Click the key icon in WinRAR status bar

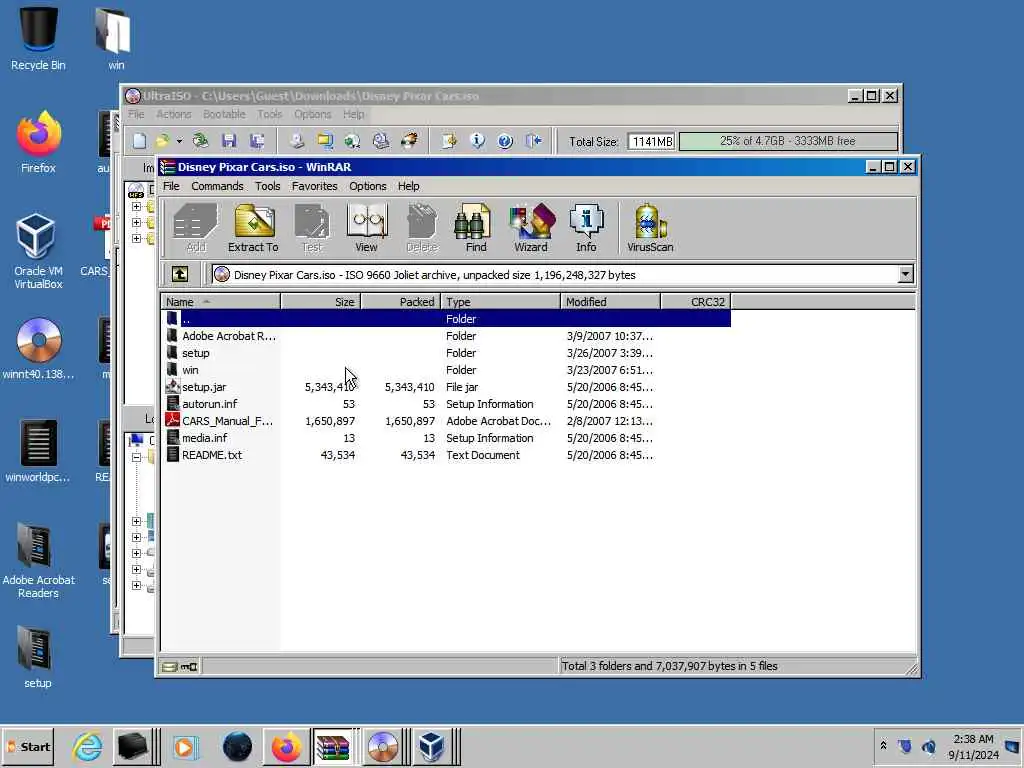point(189,666)
